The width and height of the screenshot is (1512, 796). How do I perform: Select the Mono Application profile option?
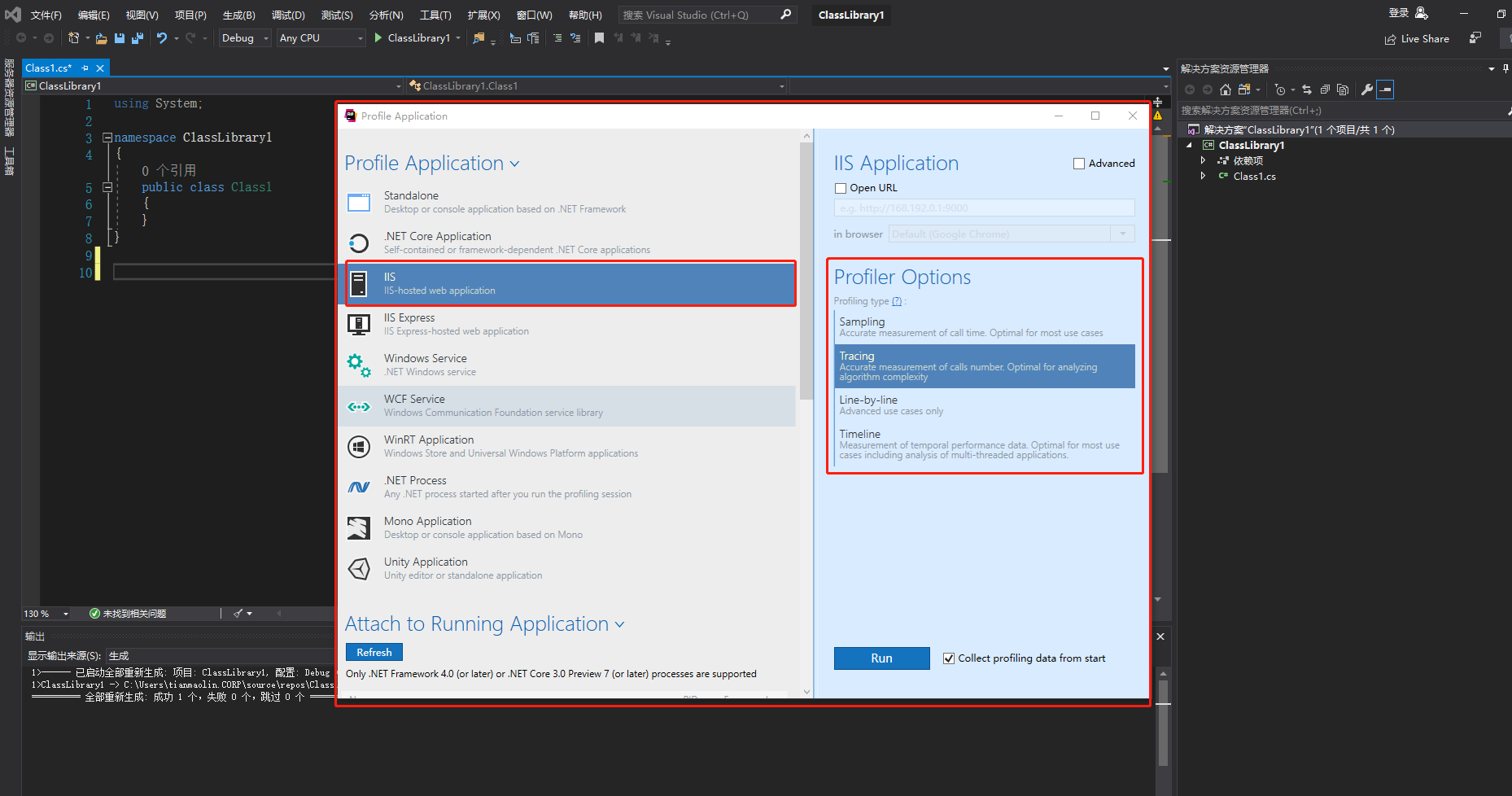(x=567, y=527)
